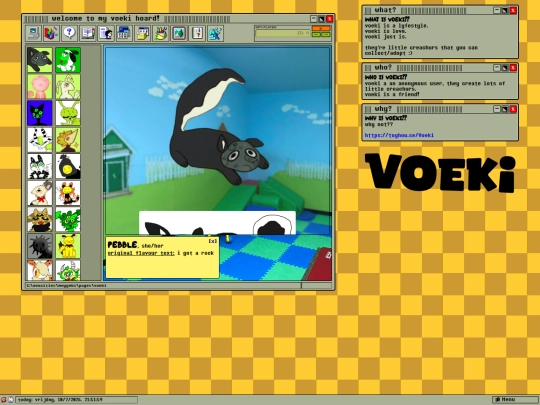Open the colorful blocks toolbar icon

click(51, 33)
